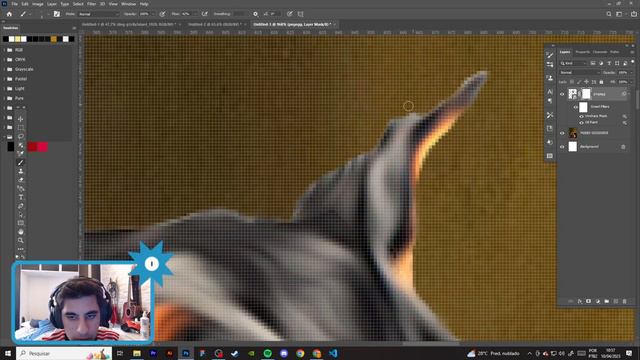Click the Home icon in options bar
The height and width of the screenshot is (360, 640).
(9, 14)
